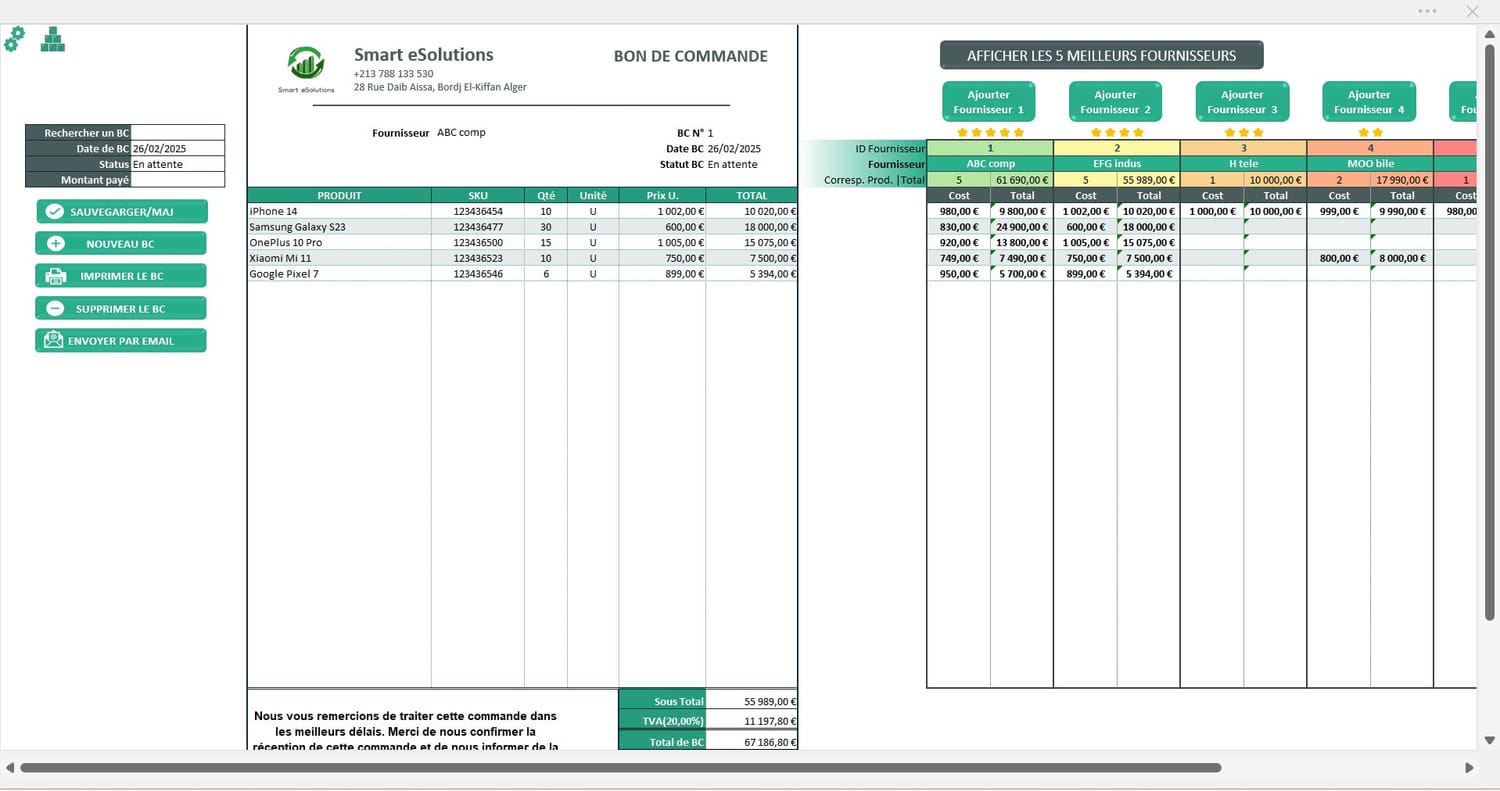Open the three-dots window options menu
The image size is (1500, 791).
coord(1427,11)
